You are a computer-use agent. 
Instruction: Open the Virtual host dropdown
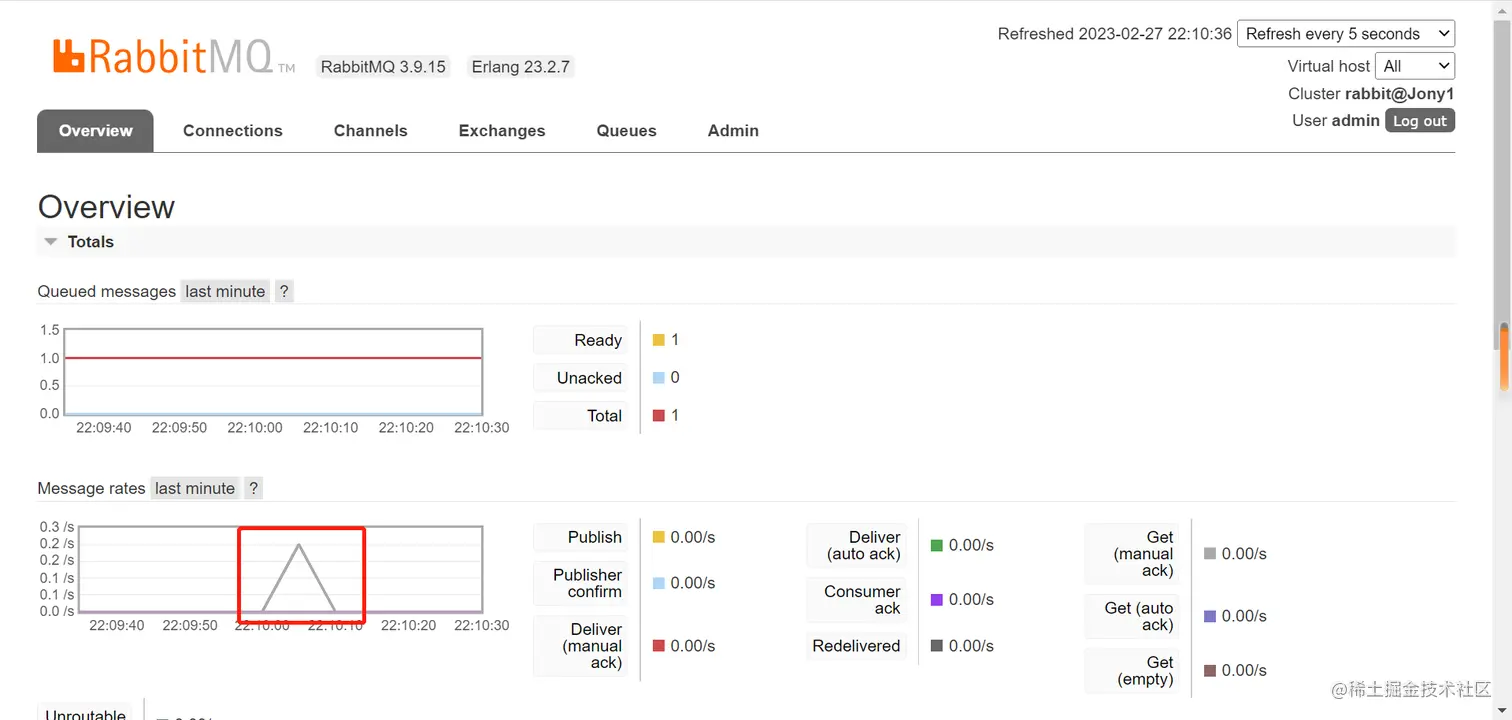pos(1415,66)
